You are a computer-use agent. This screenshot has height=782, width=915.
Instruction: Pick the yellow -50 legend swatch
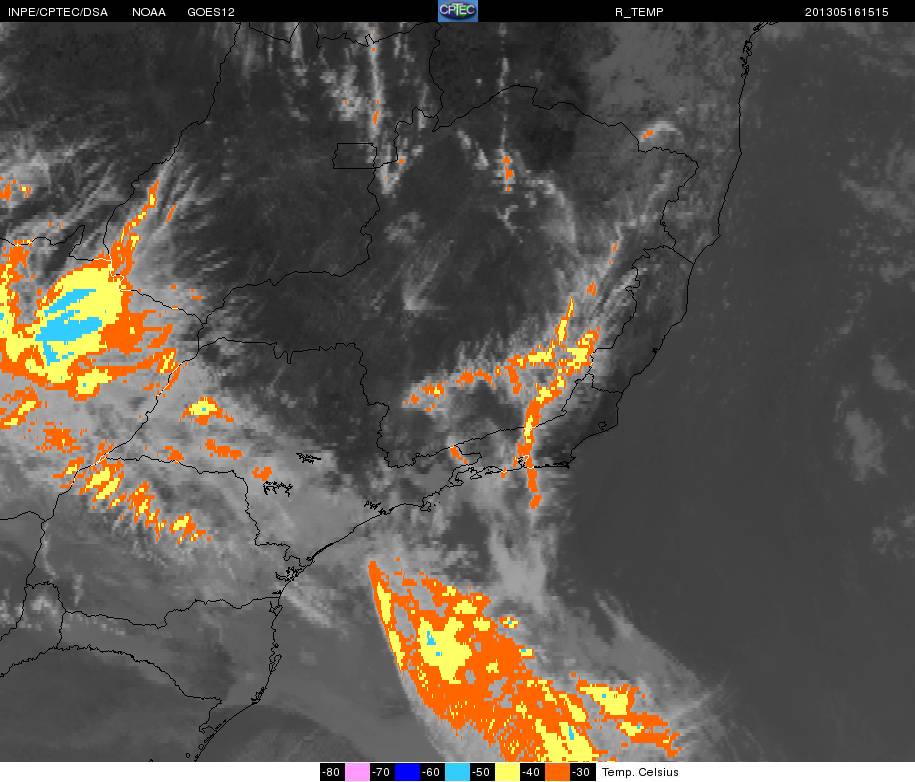[x=508, y=772]
